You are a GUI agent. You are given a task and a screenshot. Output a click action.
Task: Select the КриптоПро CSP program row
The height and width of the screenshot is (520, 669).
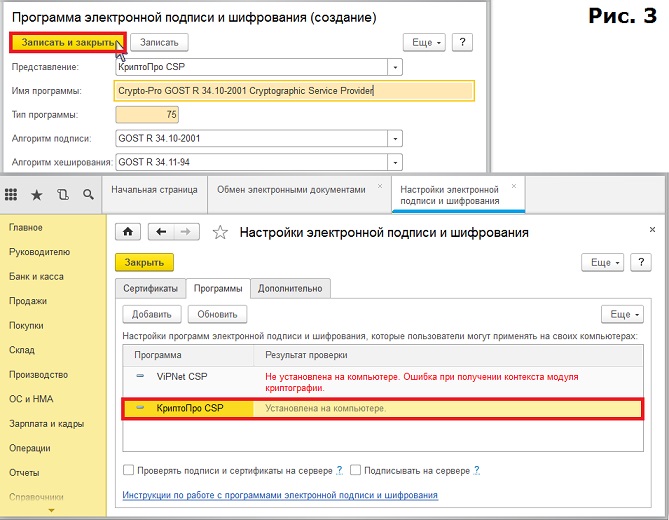[x=383, y=409]
